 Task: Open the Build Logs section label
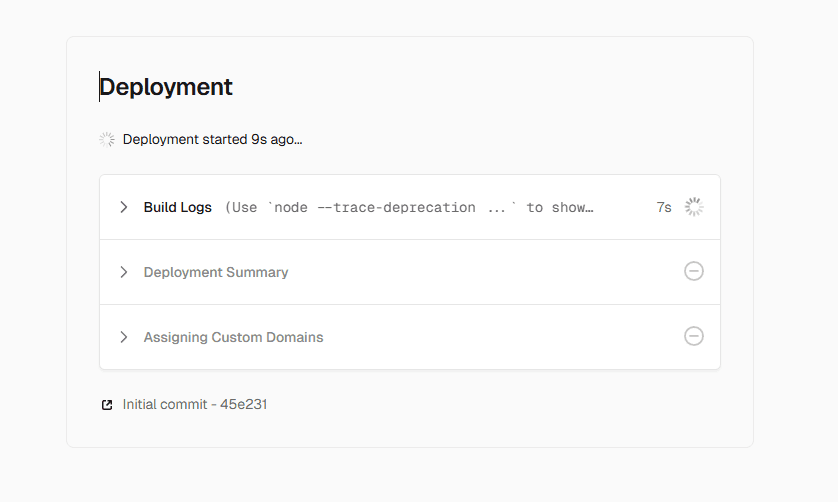click(x=177, y=207)
